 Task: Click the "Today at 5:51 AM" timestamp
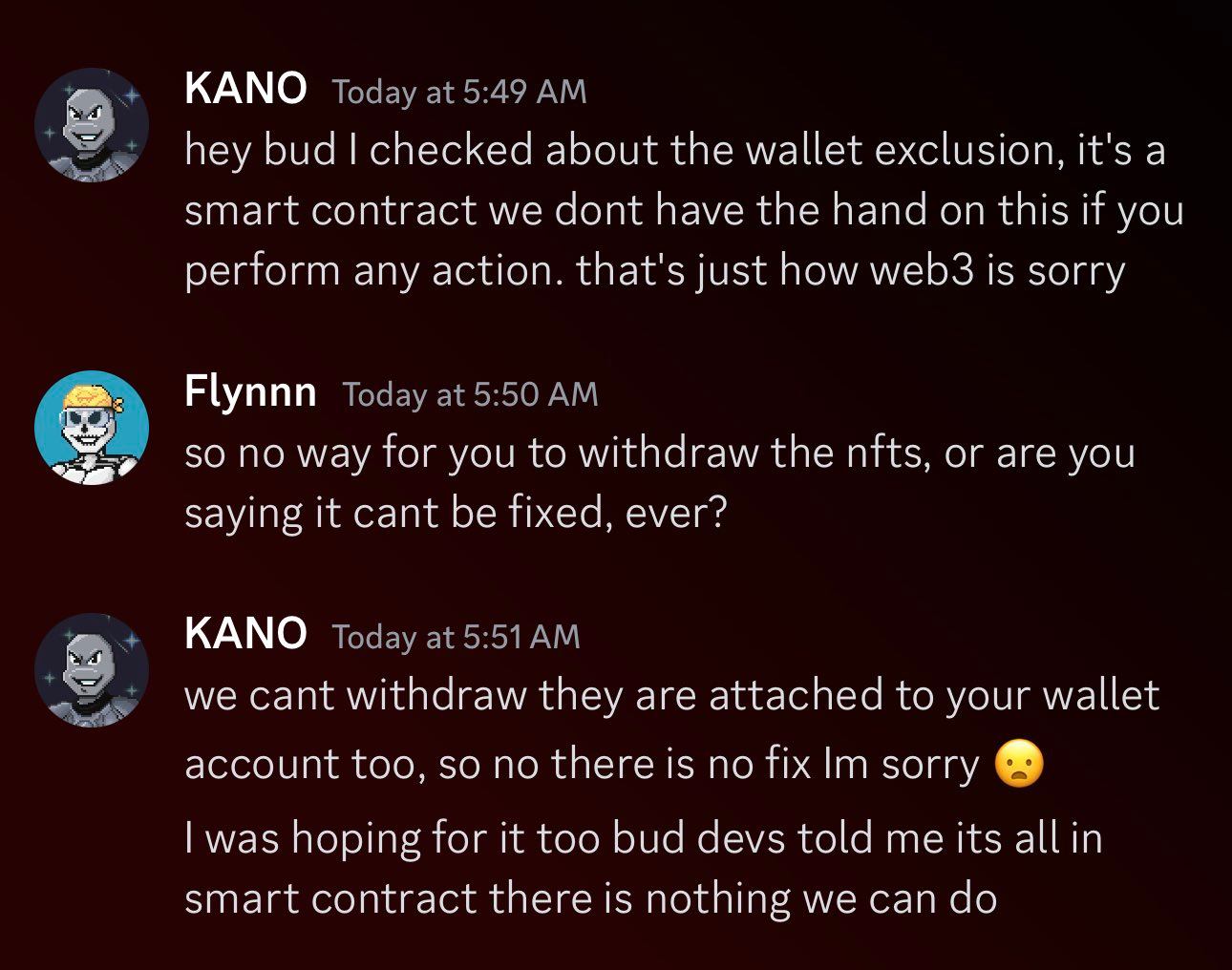coord(456,636)
